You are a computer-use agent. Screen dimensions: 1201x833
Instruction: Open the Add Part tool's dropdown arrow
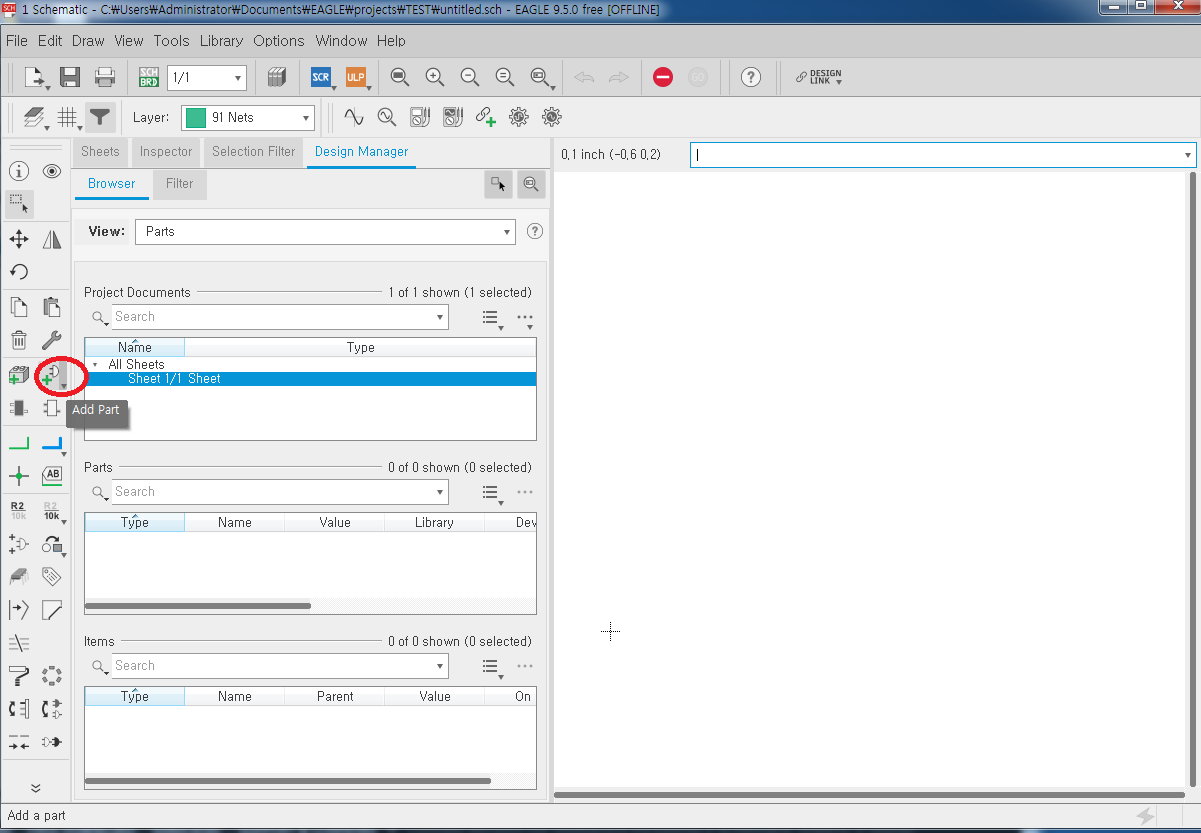64,386
